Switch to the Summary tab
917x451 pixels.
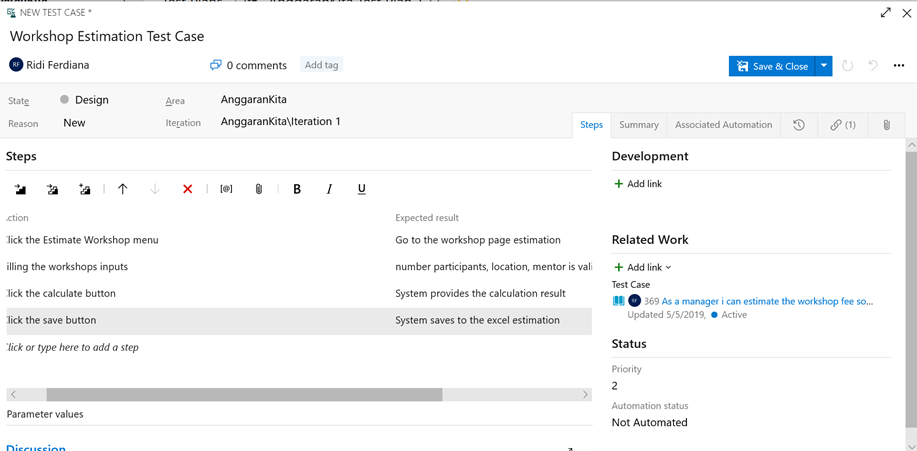pyautogui.click(x=639, y=125)
